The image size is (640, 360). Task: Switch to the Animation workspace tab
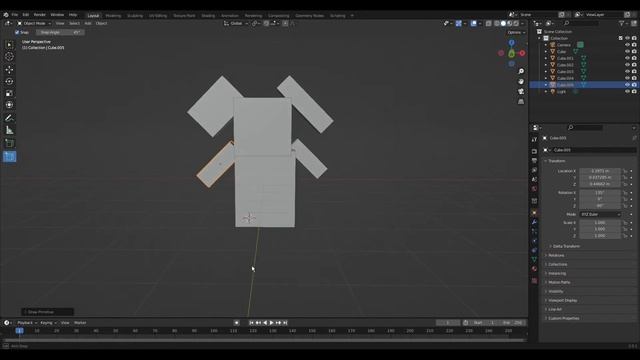point(230,16)
